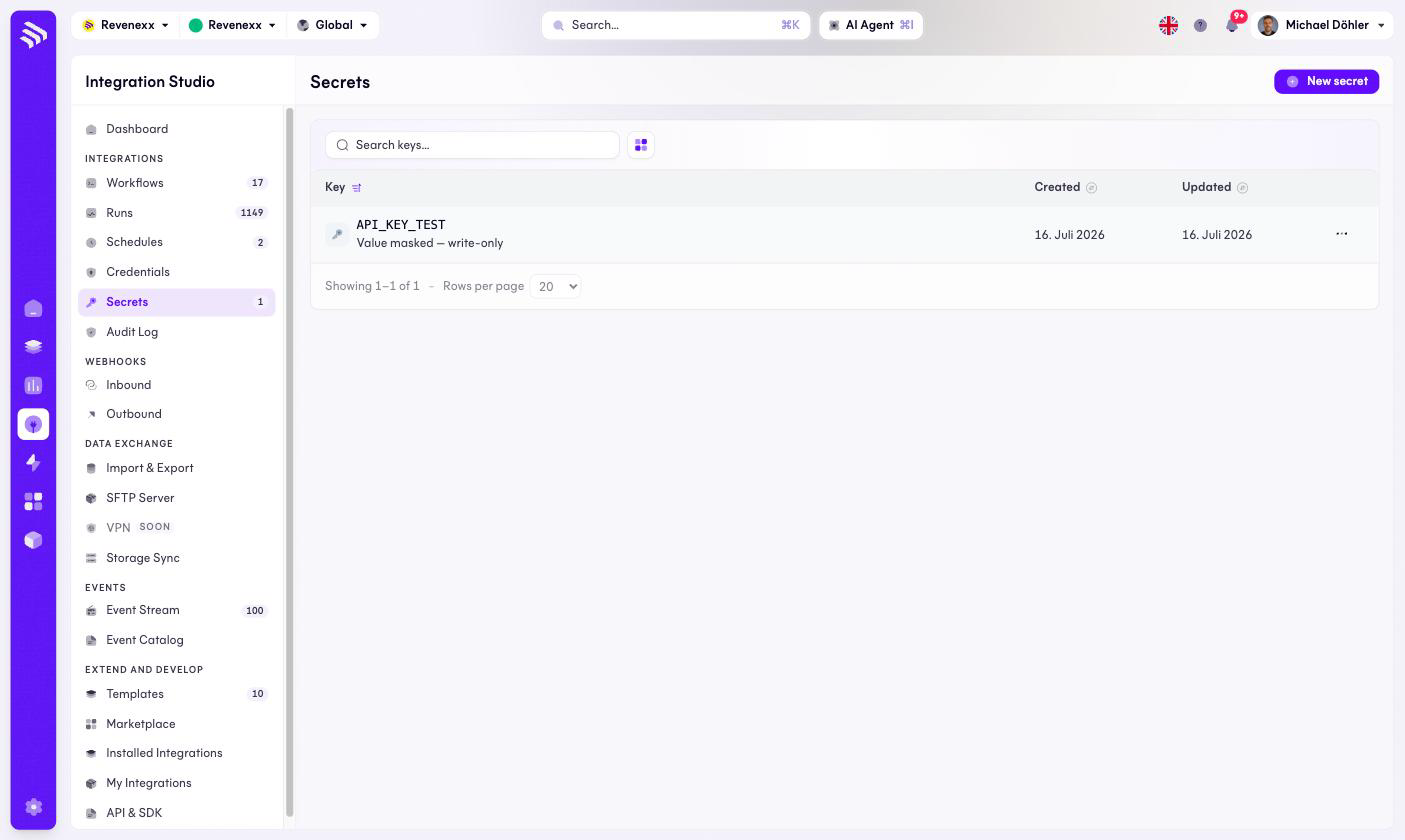Switch language via UK flag icon
1405x840 pixels.
[1168, 25]
